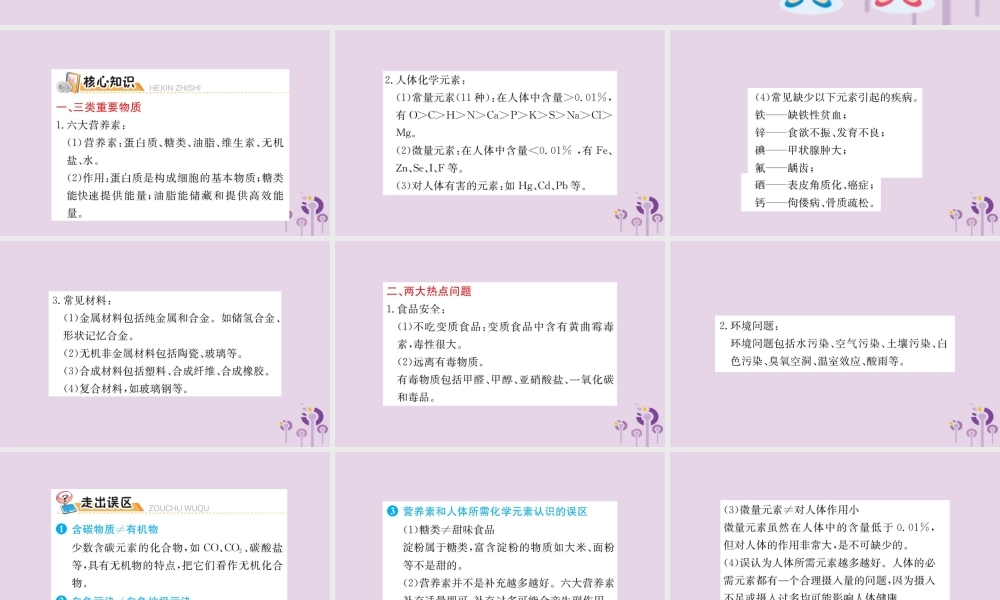The height and width of the screenshot is (600, 1000).
Task: Click the 核心知识 book icon
Action: point(68,83)
